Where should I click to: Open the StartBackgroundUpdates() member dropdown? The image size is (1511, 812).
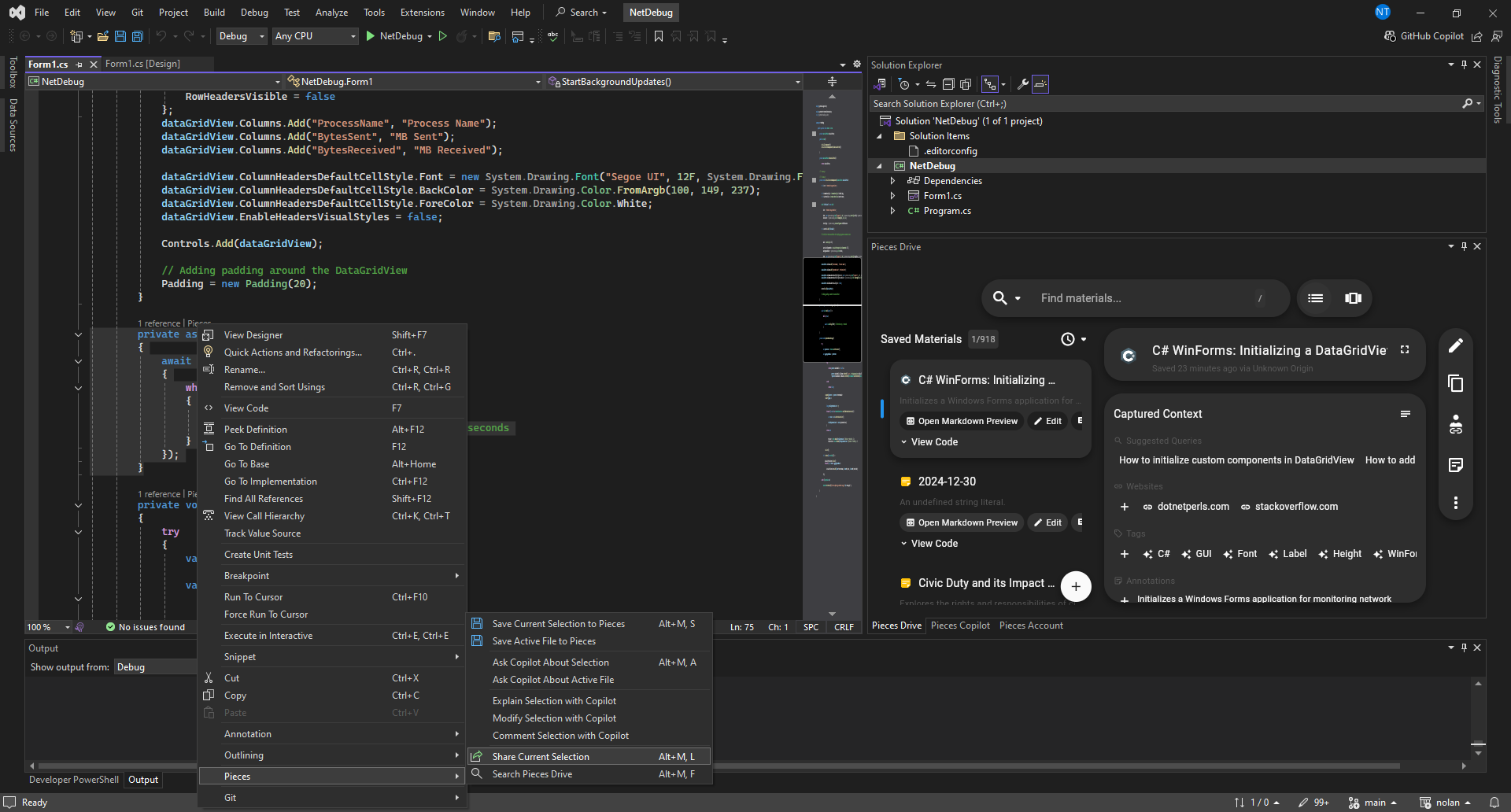(674, 82)
